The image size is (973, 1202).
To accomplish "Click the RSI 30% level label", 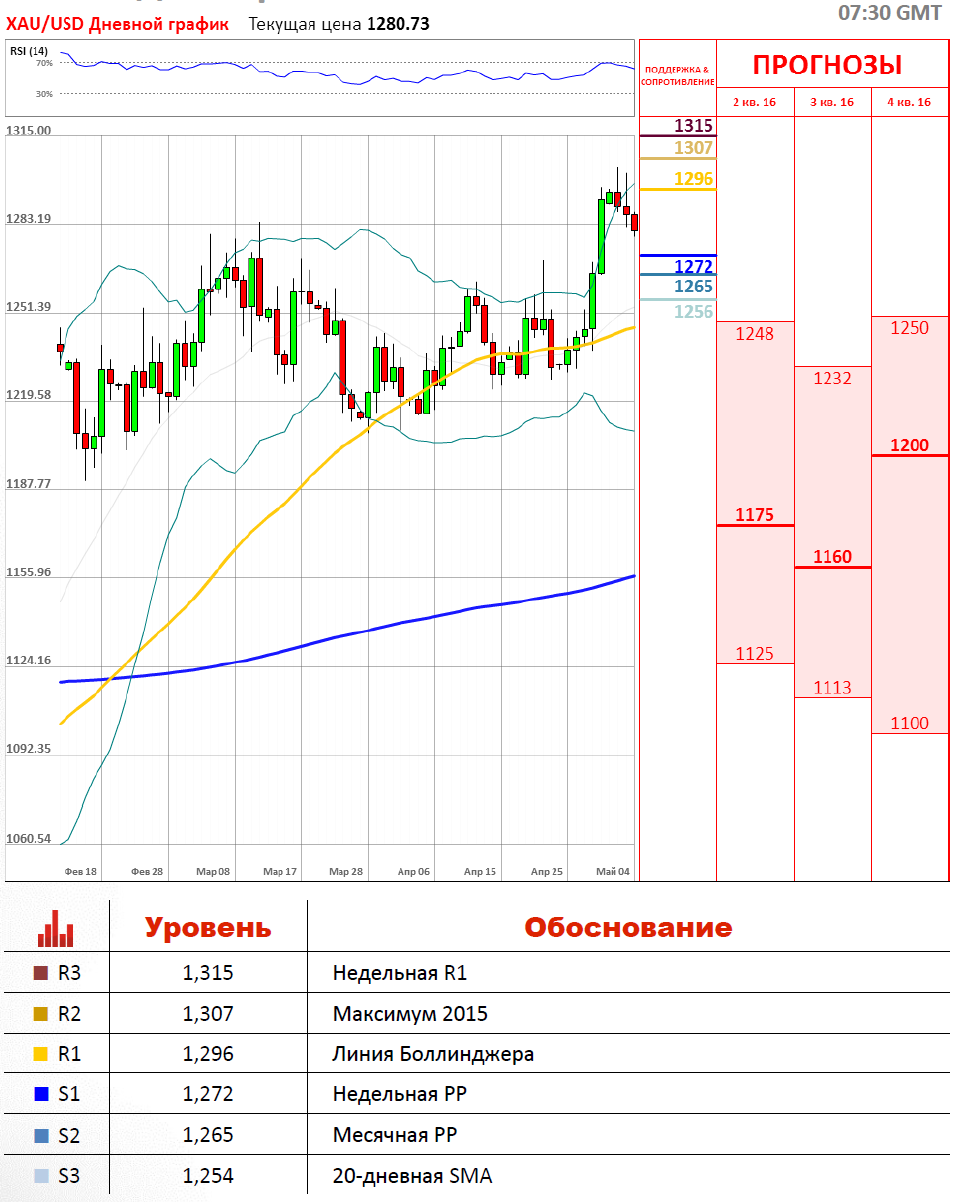I will click(x=44, y=94).
